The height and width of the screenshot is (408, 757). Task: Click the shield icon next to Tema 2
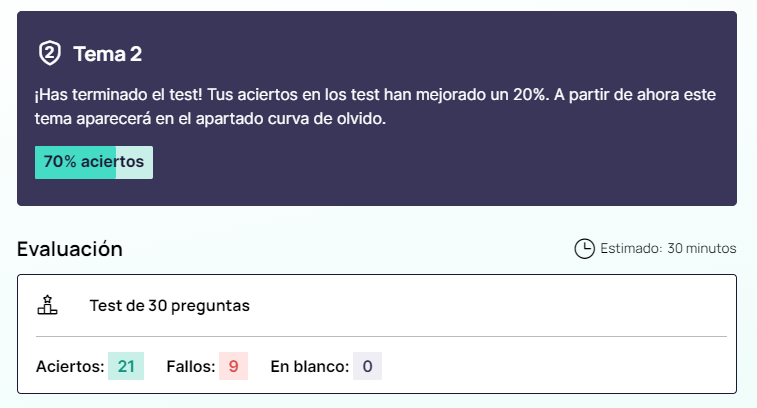[x=50, y=53]
